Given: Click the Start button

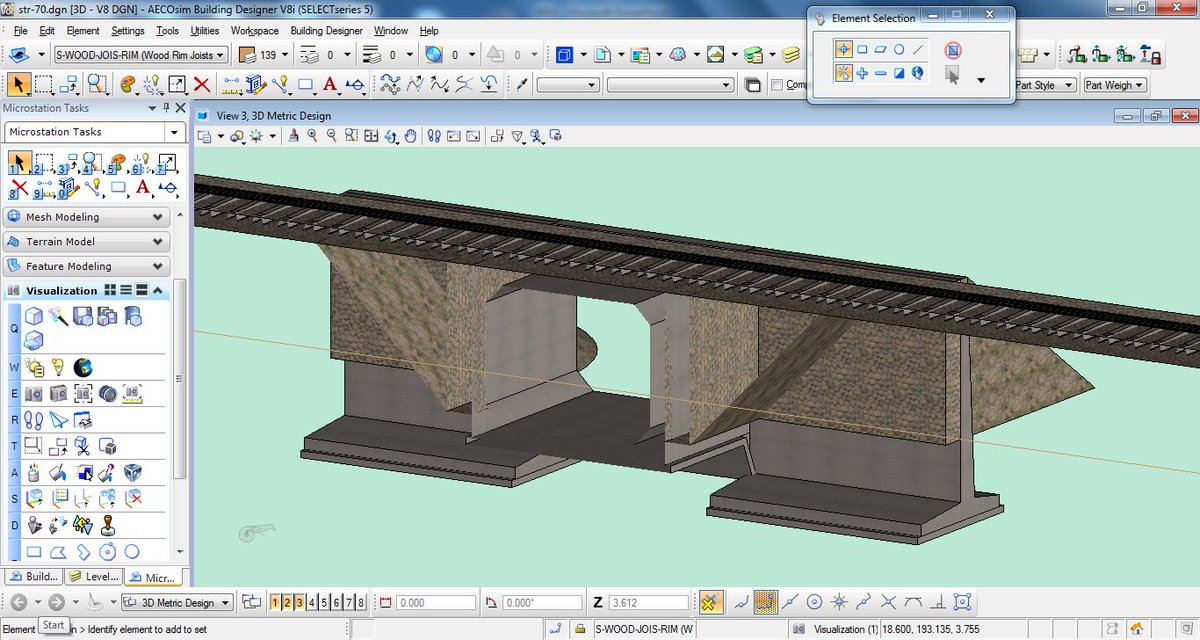Looking at the screenshot, I should (53, 626).
